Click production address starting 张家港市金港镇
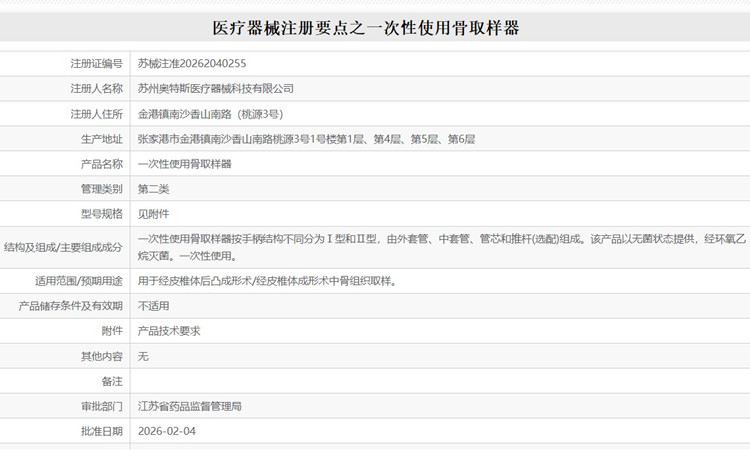This screenshot has height=457, width=750. point(306,139)
